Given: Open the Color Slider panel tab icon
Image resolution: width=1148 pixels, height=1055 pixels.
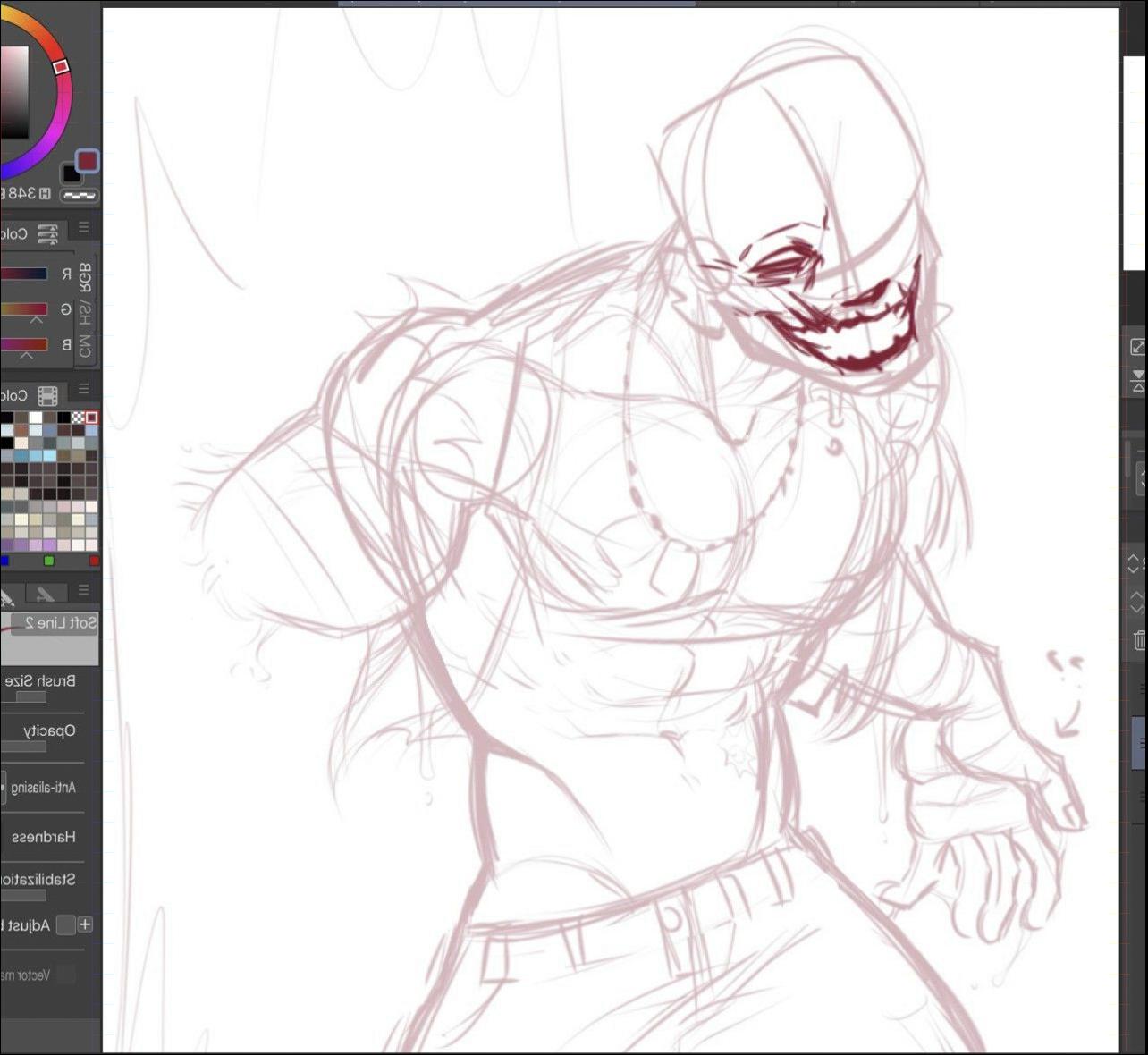Looking at the screenshot, I should tap(48, 233).
